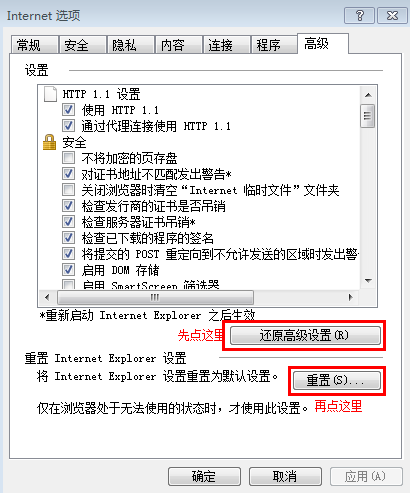Screen dimensions: 410x493
Task: Toggle 启用 DOM 存储 checkbox
Action: pos(68,270)
